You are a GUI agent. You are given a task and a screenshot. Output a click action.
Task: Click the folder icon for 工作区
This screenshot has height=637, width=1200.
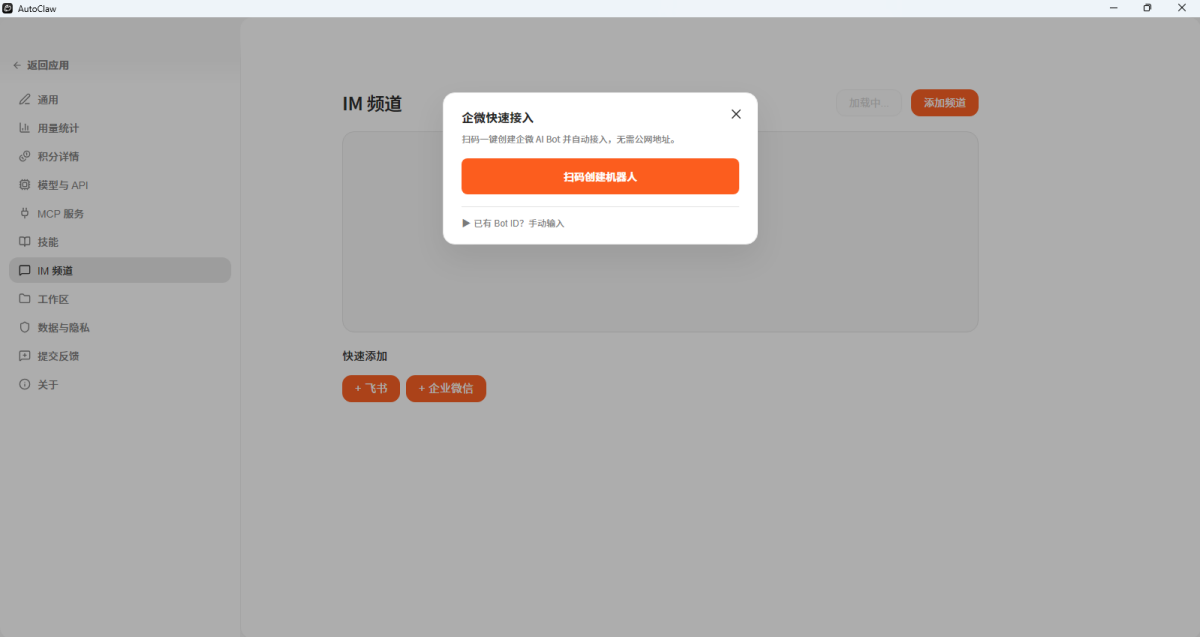coord(25,299)
